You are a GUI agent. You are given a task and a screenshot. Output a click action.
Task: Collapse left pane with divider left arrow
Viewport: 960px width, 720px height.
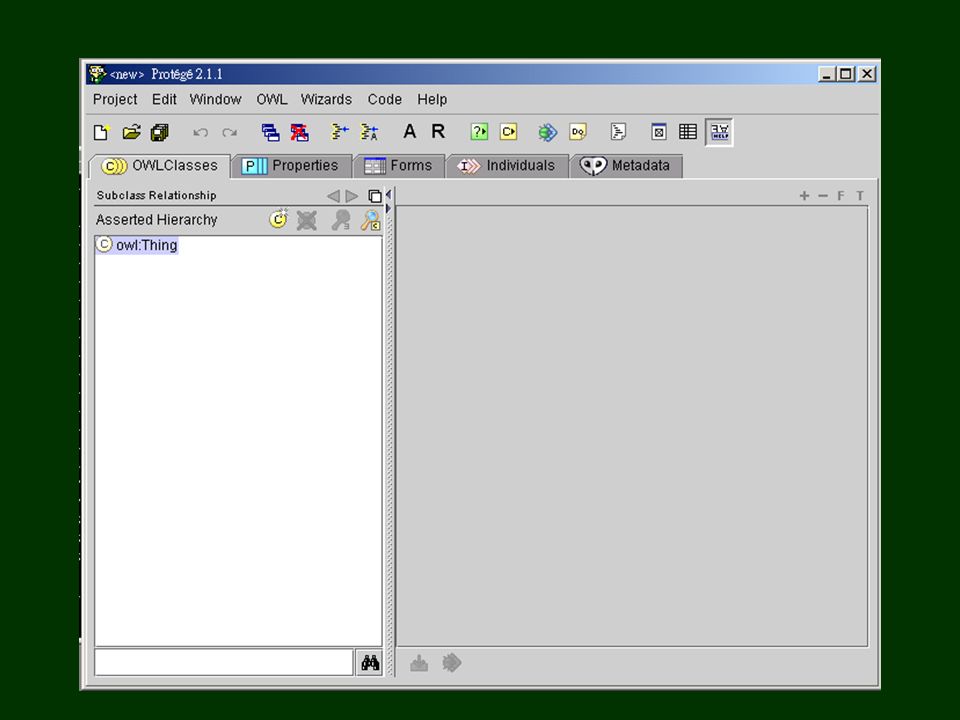[389, 194]
